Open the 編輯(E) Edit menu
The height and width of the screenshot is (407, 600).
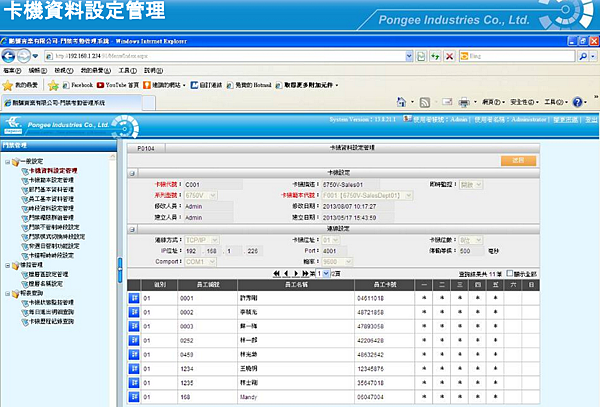[x=38, y=71]
